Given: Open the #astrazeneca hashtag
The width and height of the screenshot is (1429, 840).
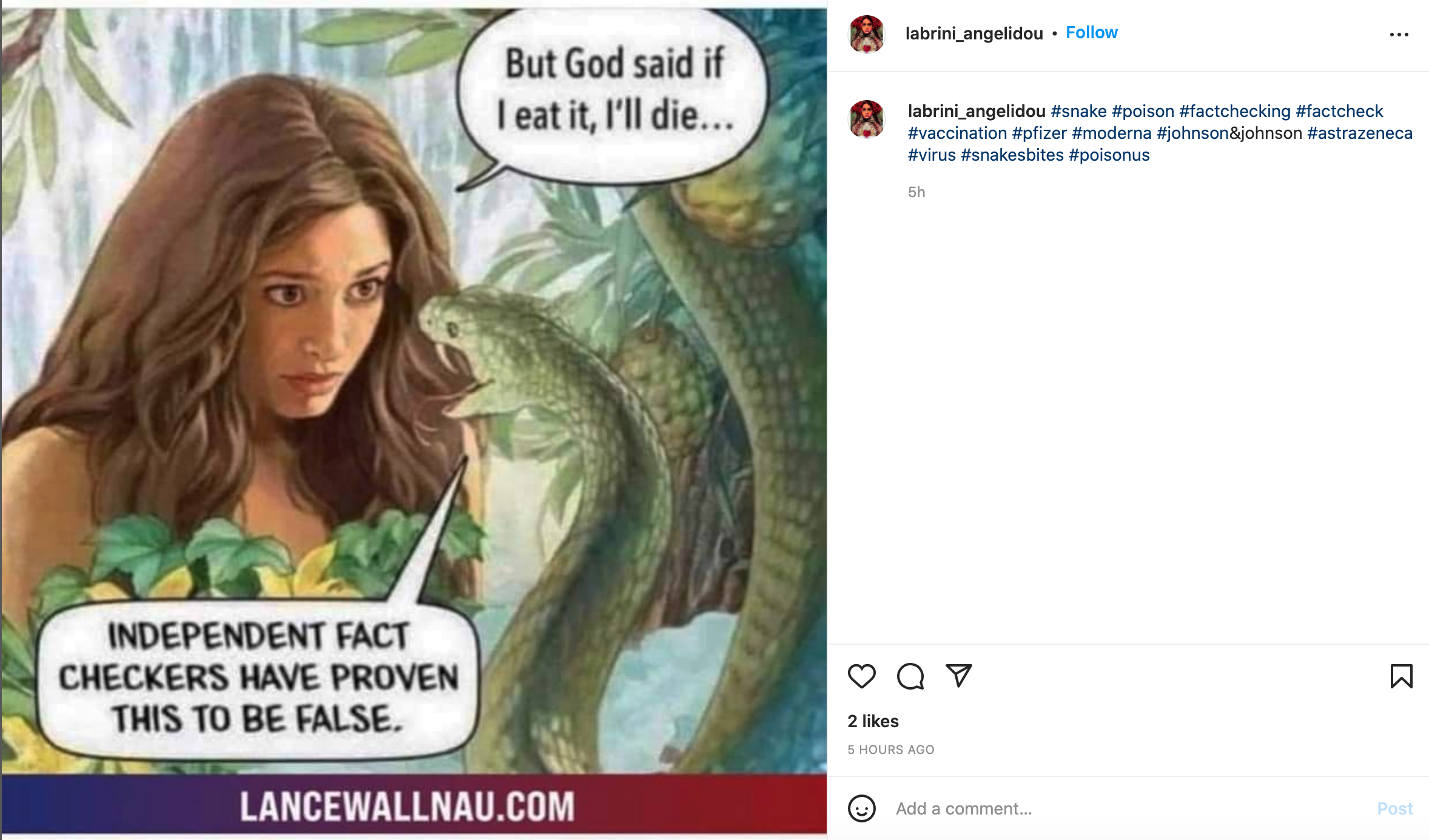Looking at the screenshot, I should tap(1359, 133).
